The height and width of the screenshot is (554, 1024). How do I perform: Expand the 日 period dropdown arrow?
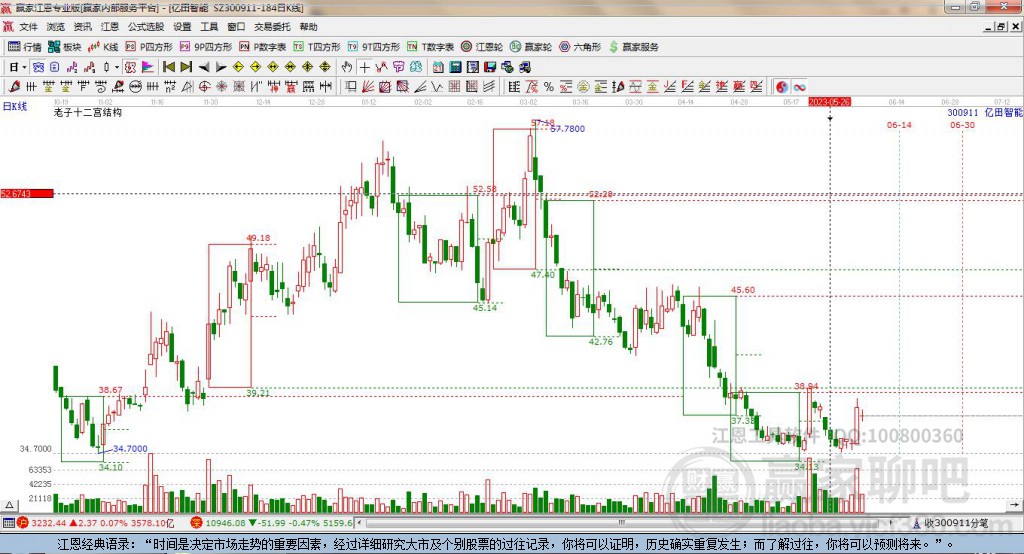(24, 67)
